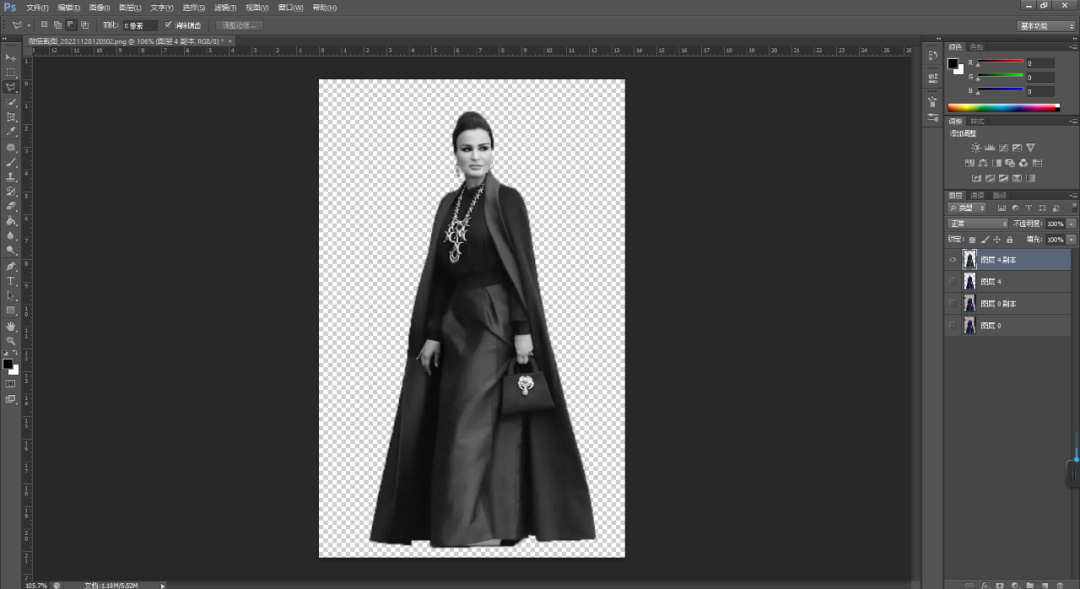Add a Photo Filter adjustment

pos(1010,163)
